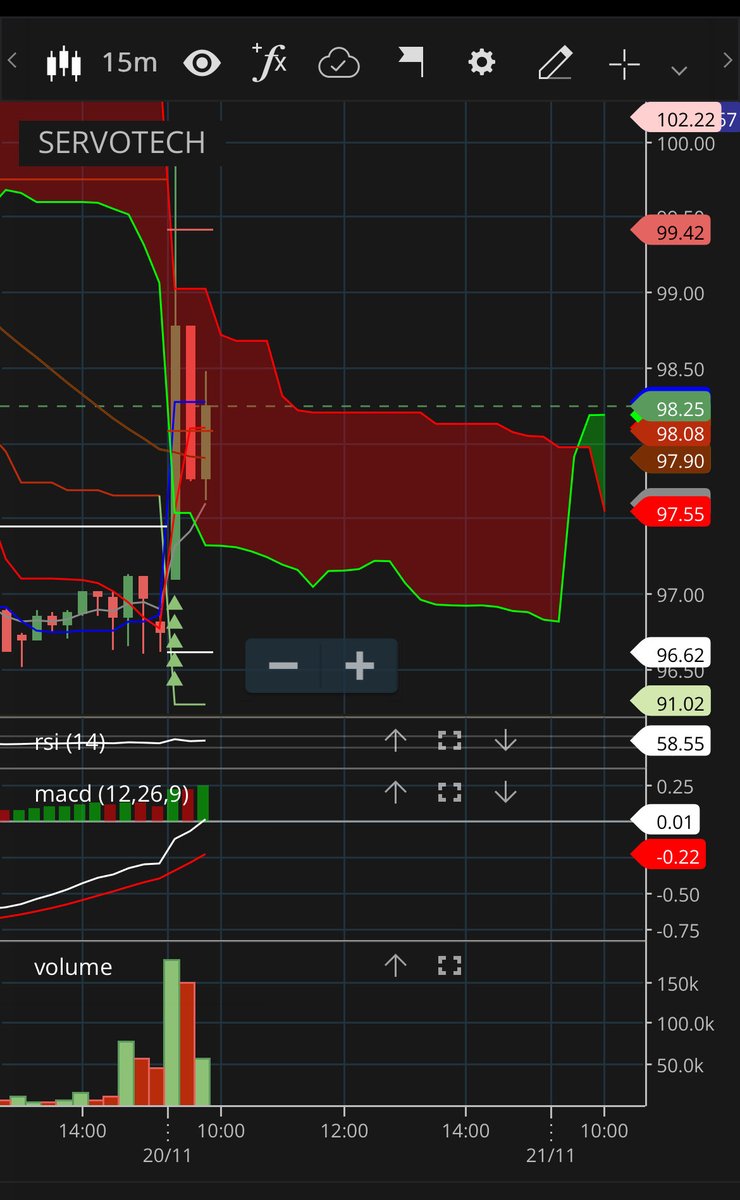Click the 150k volume axis label

pos(678,984)
